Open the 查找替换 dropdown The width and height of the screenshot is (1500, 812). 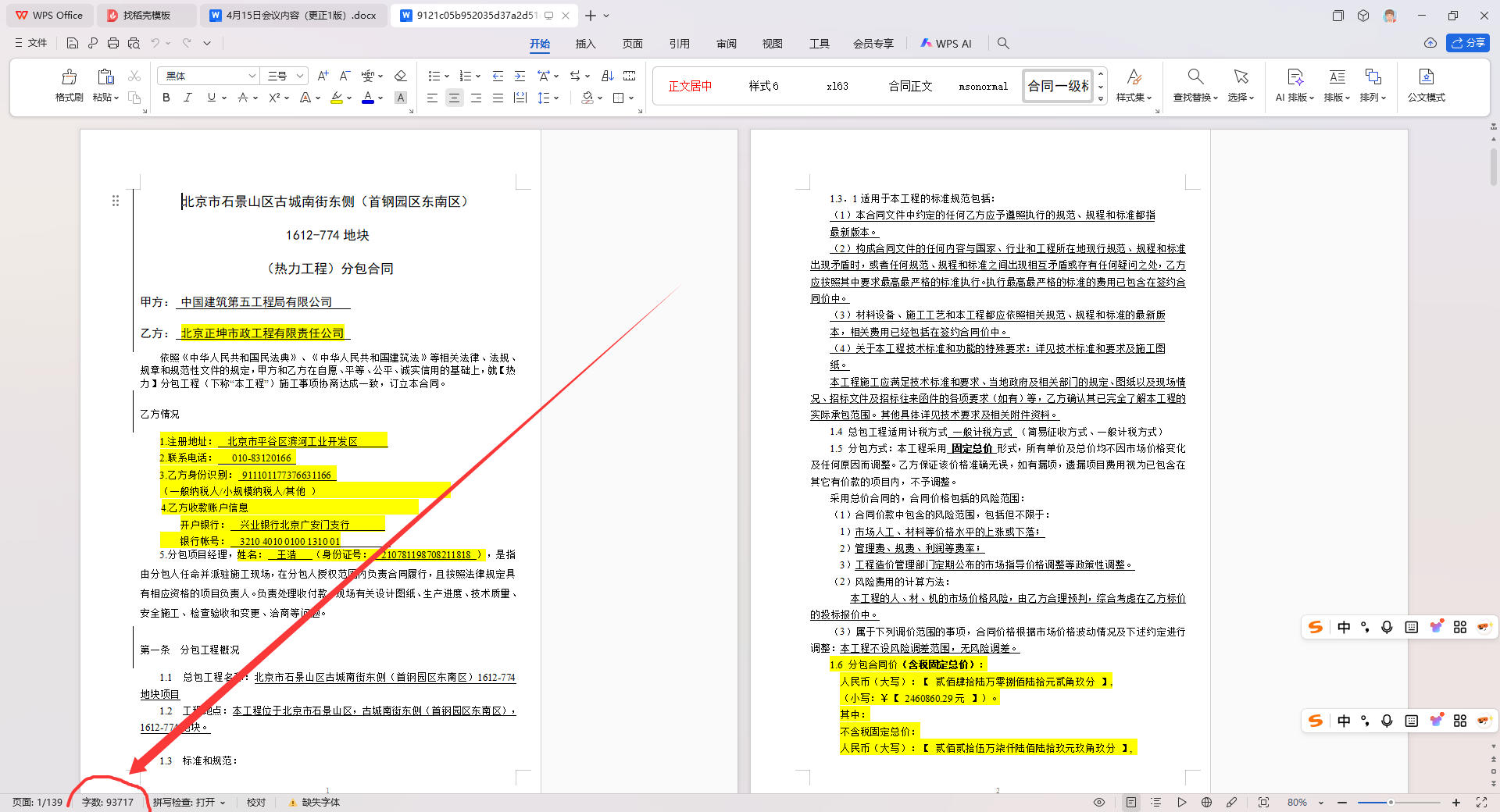[1195, 98]
